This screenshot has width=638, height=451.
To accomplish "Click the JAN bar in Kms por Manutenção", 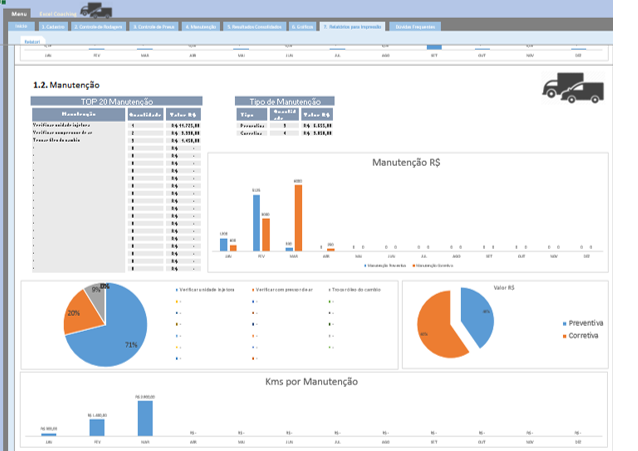I will pos(49,434).
